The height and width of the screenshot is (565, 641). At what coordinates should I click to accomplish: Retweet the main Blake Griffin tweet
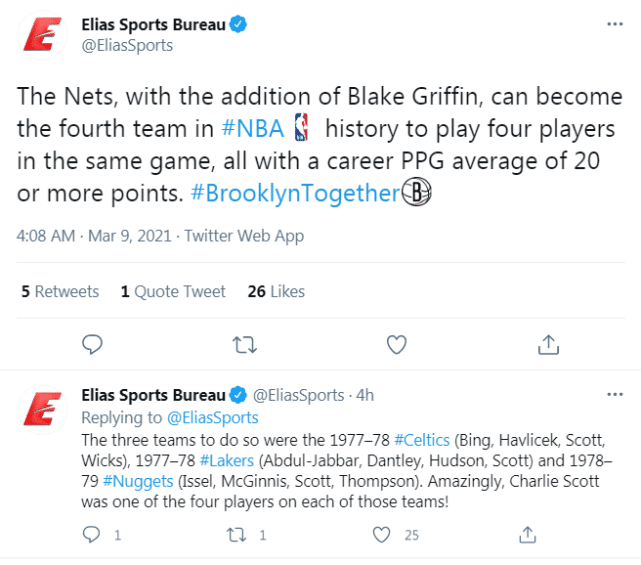[244, 345]
